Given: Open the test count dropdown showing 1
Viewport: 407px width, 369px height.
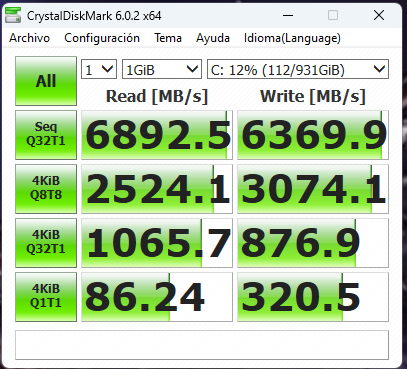Looking at the screenshot, I should [99, 69].
